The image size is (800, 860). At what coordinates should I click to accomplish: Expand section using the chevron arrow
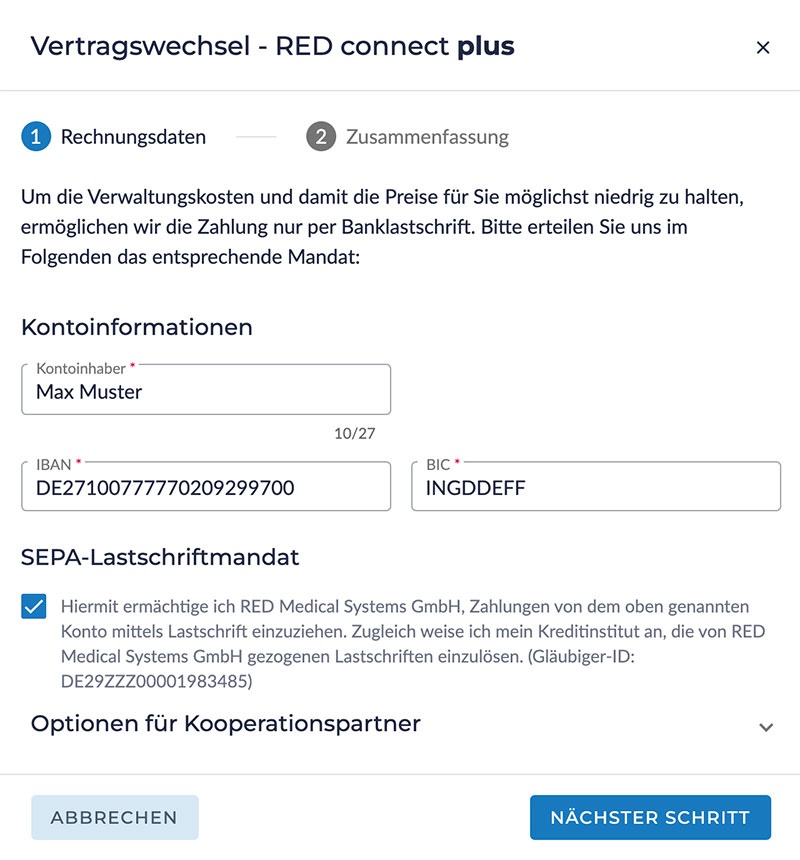(x=766, y=727)
